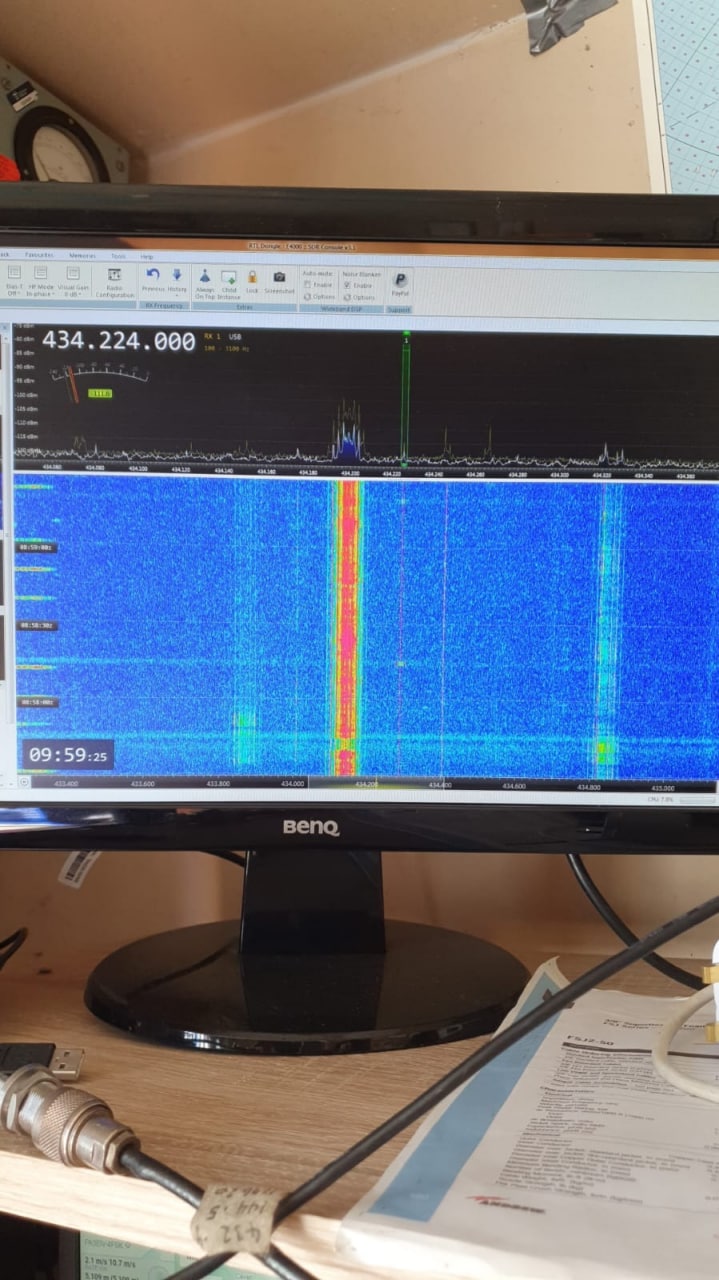Open the Favourites ribbon tab

coord(40,256)
